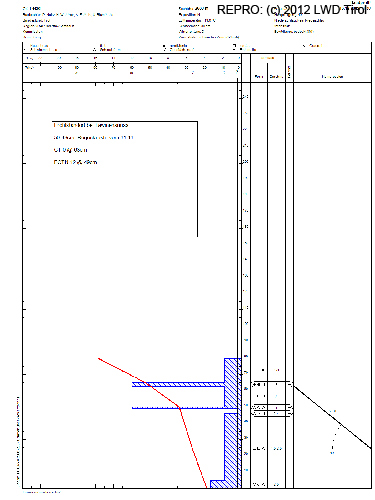Select the long thin blue hatched layer bar
The width and height of the screenshot is (375, 500).
coord(178,384)
